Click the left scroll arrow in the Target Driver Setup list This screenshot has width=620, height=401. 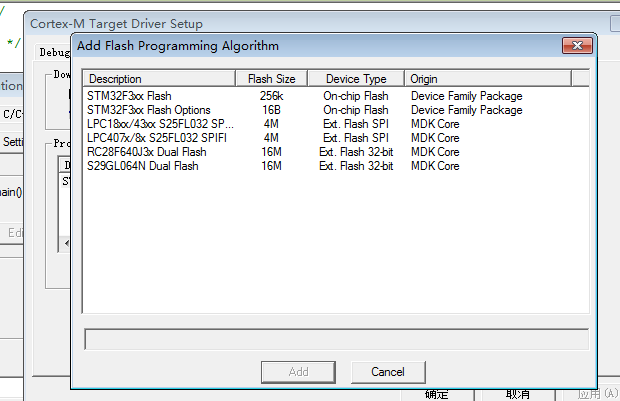point(66,243)
